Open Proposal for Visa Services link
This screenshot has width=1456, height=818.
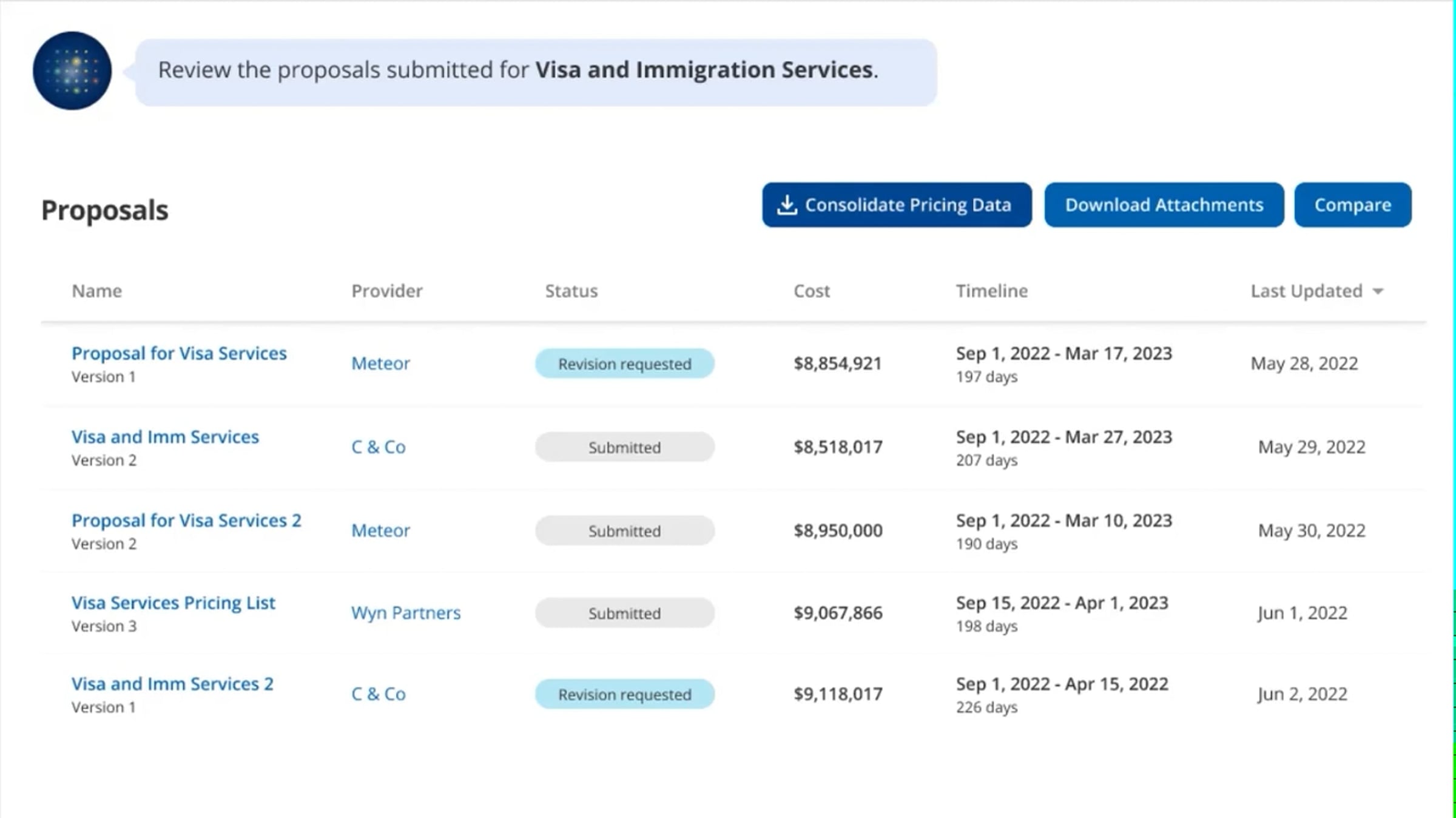pyautogui.click(x=179, y=353)
